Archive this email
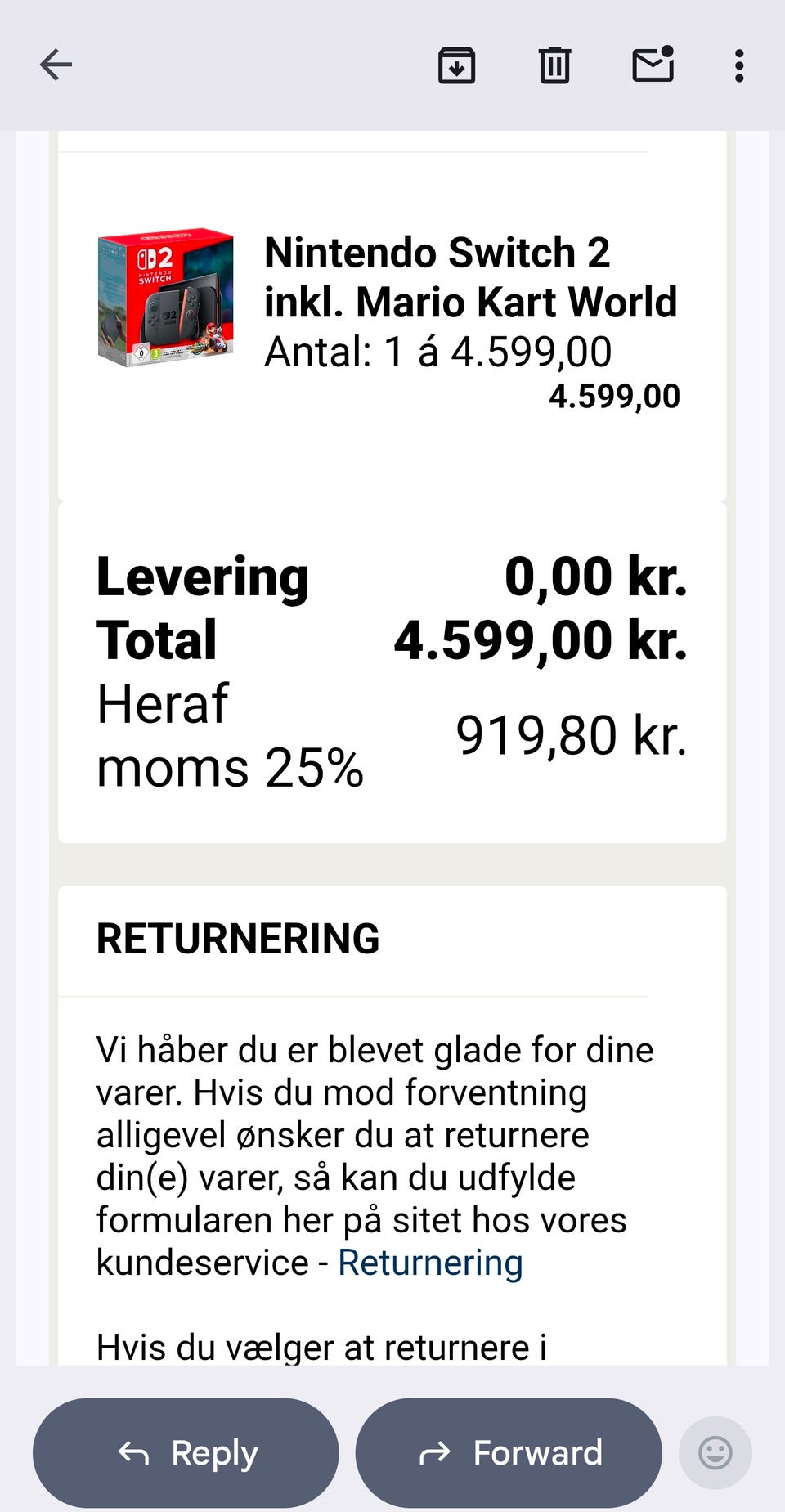The width and height of the screenshot is (785, 1512). coord(456,65)
